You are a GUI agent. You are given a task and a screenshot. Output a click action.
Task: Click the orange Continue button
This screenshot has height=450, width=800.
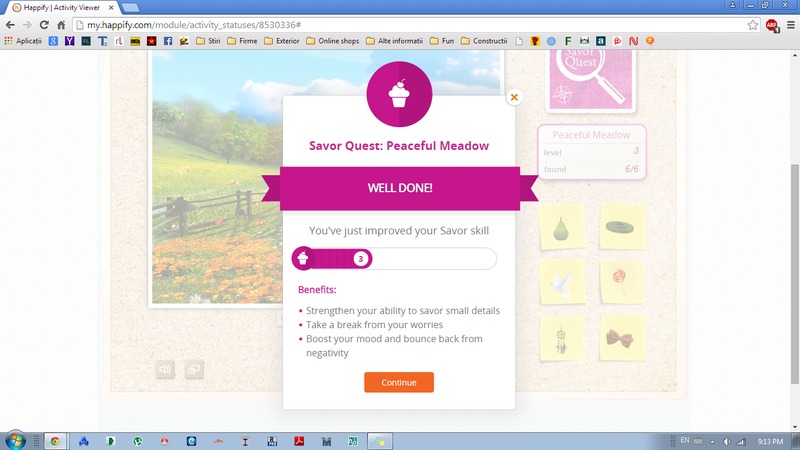pyautogui.click(x=398, y=382)
